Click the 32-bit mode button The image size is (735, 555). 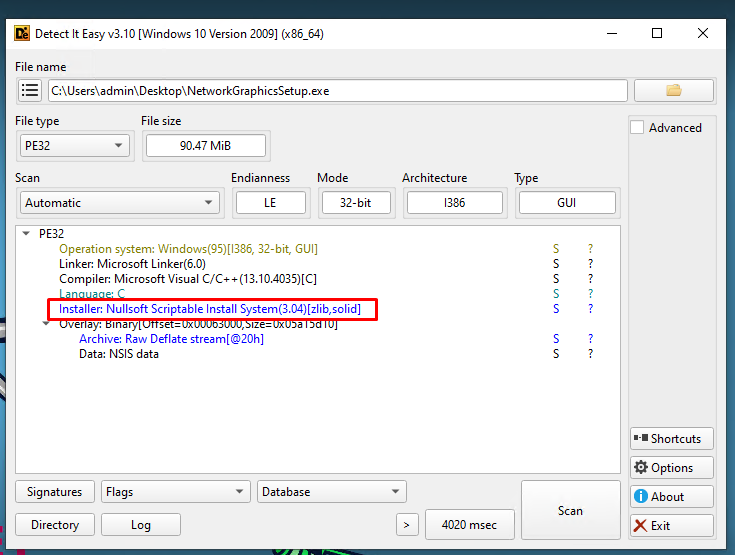(356, 202)
